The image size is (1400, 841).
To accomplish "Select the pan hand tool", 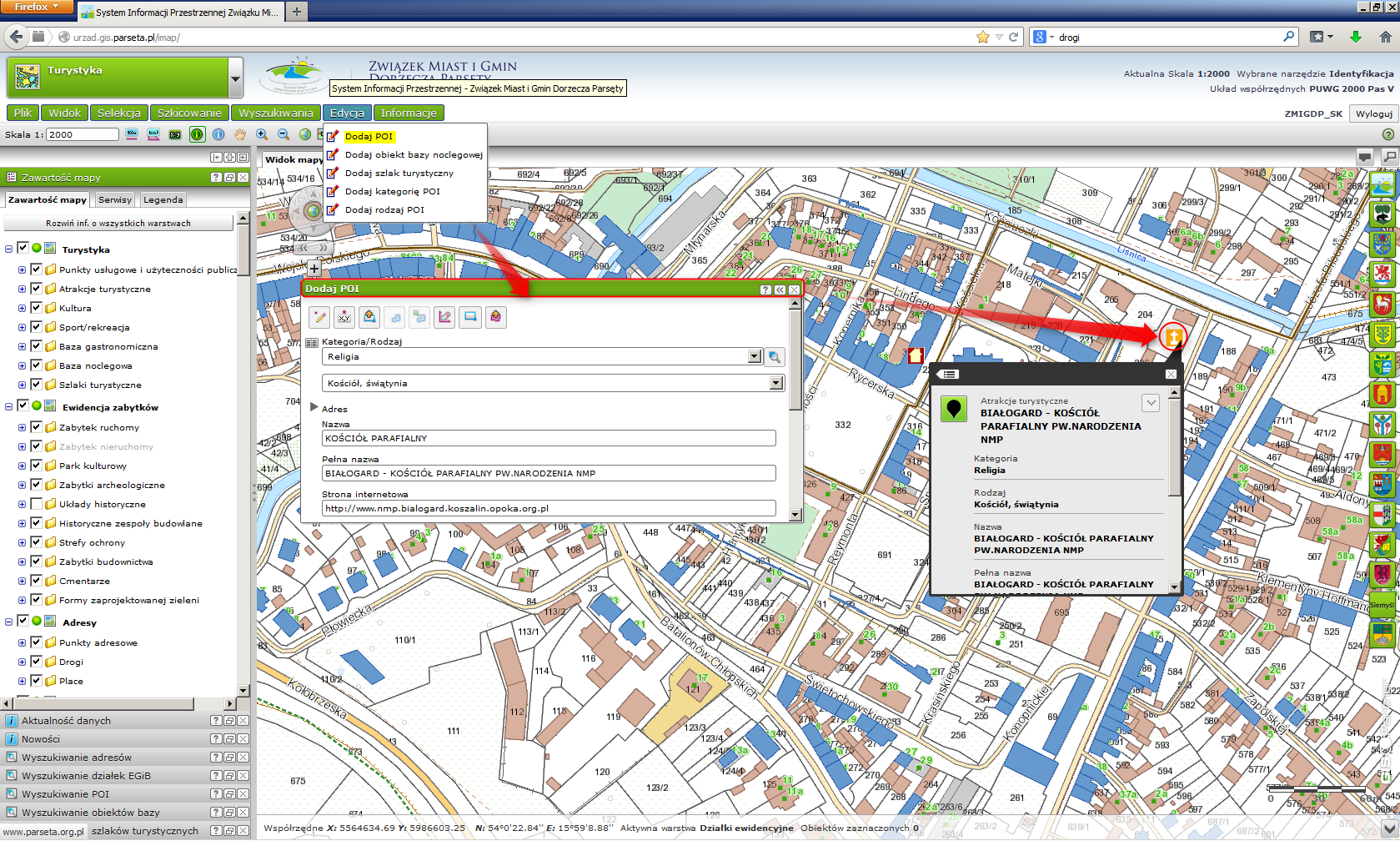I will click(x=240, y=134).
